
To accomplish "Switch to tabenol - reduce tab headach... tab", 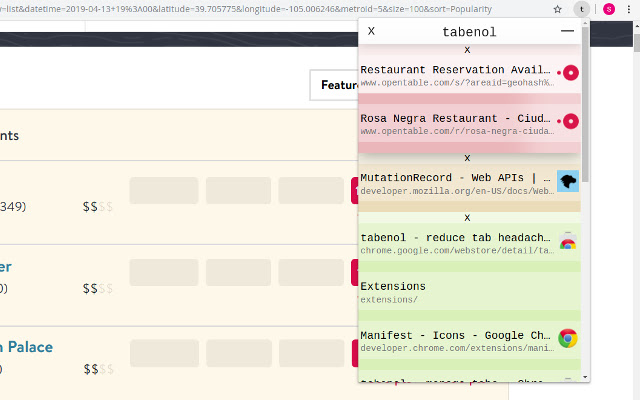I will pos(469,243).
